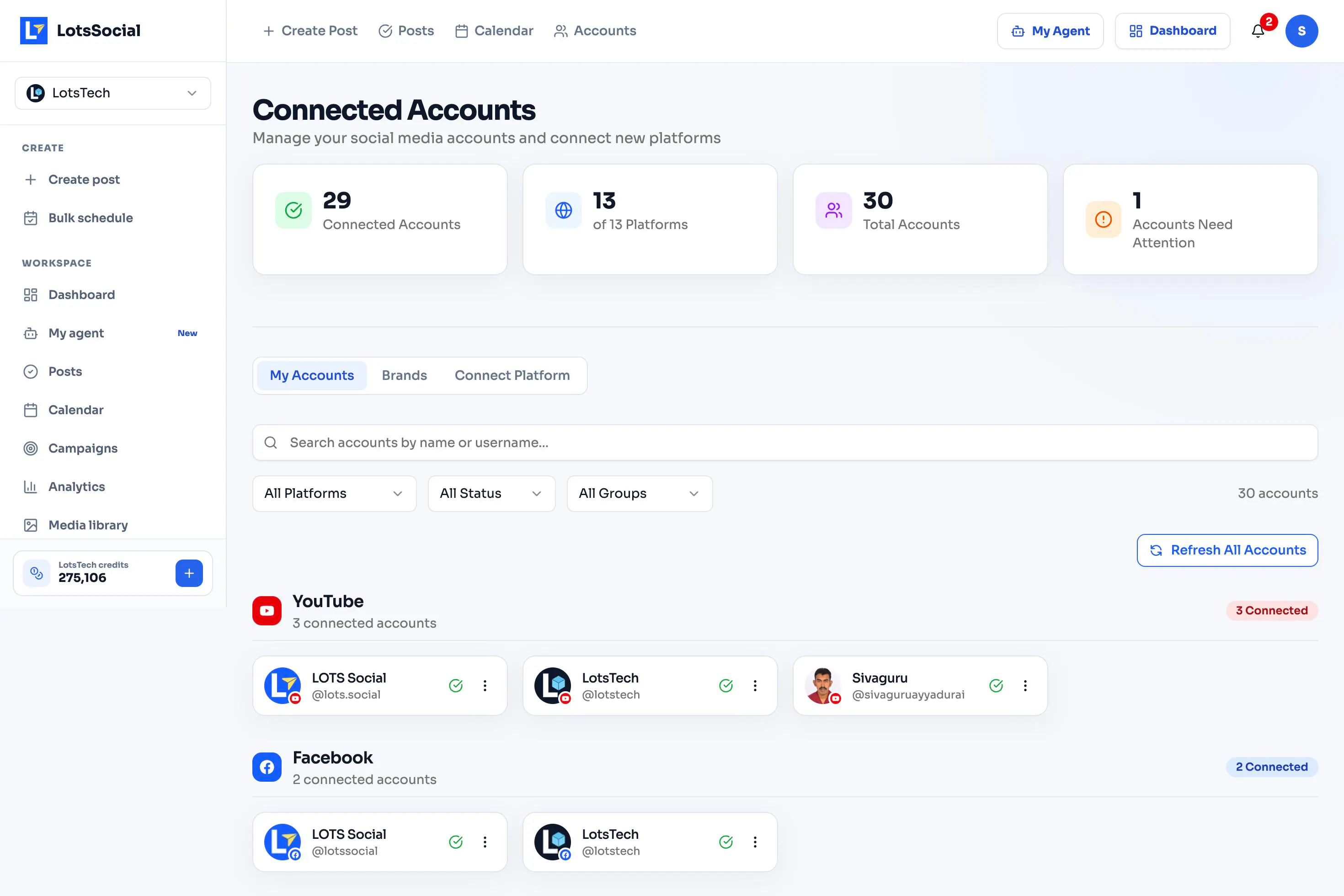
Task: Click status checkmark on Facebook LOTS Social
Action: 455,842
